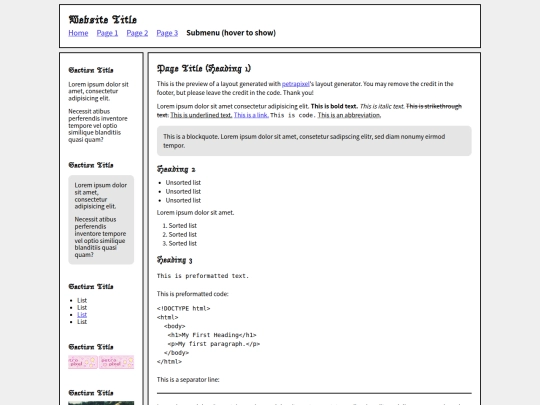Viewport: 540px width, 405px height.
Task: Click the second pink petrapixel badge
Action: point(116,362)
